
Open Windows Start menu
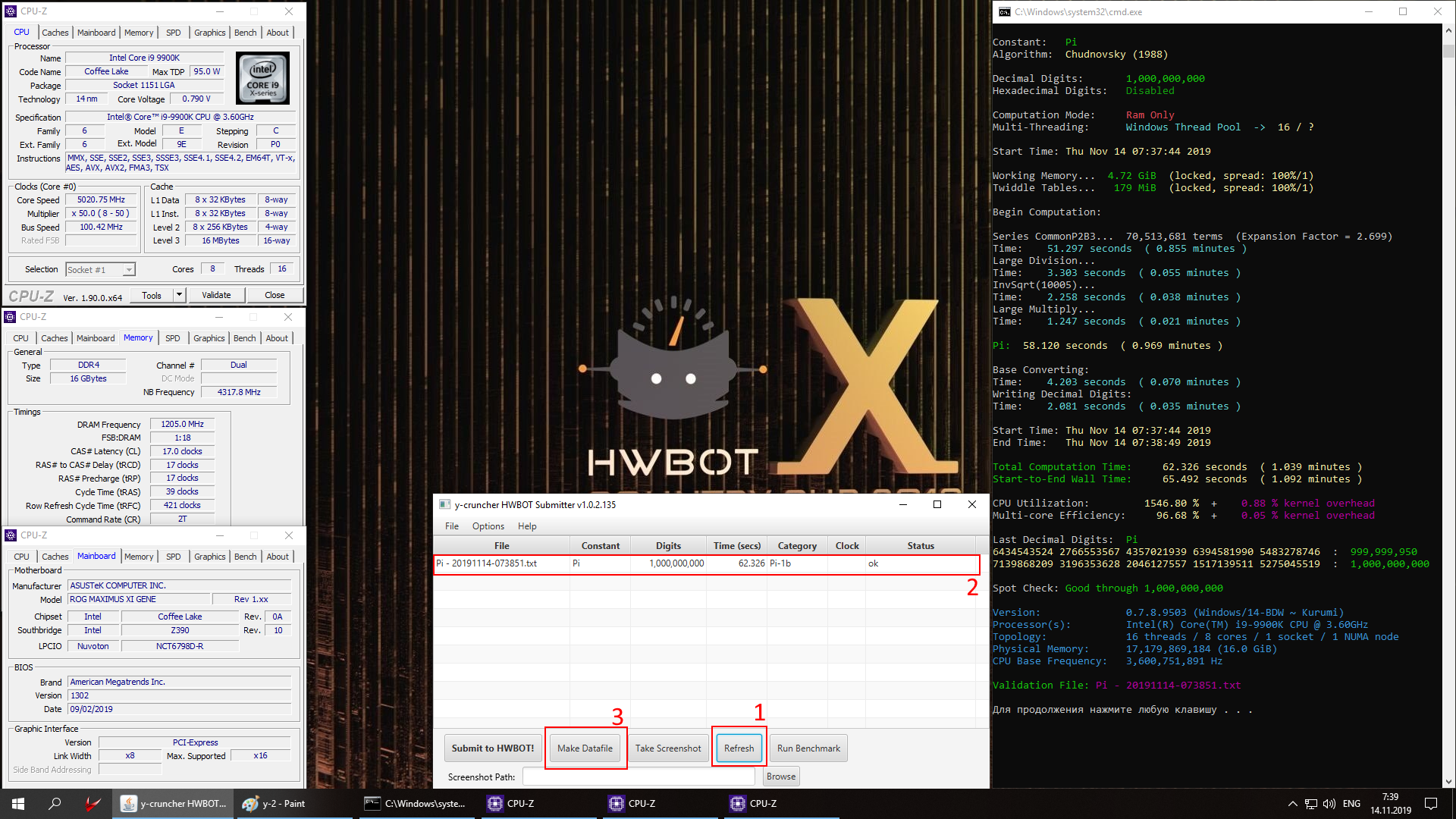pyautogui.click(x=18, y=804)
